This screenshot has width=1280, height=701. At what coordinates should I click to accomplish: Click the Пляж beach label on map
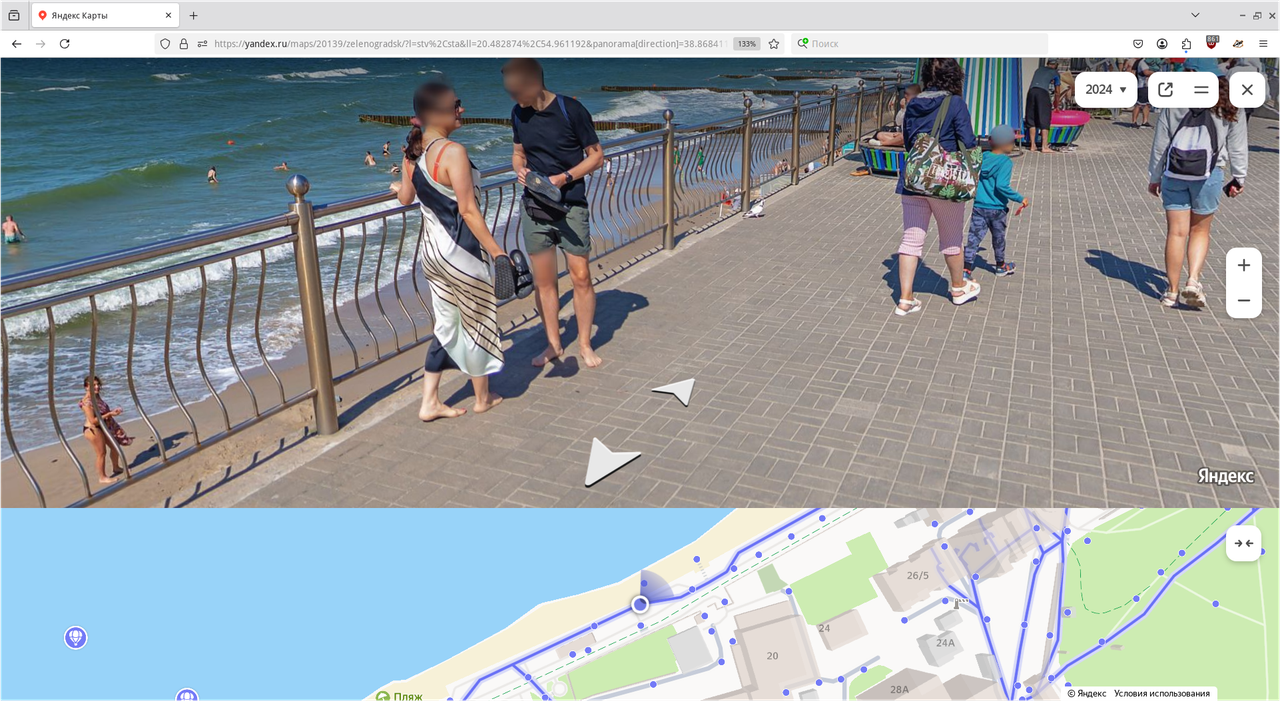399,696
